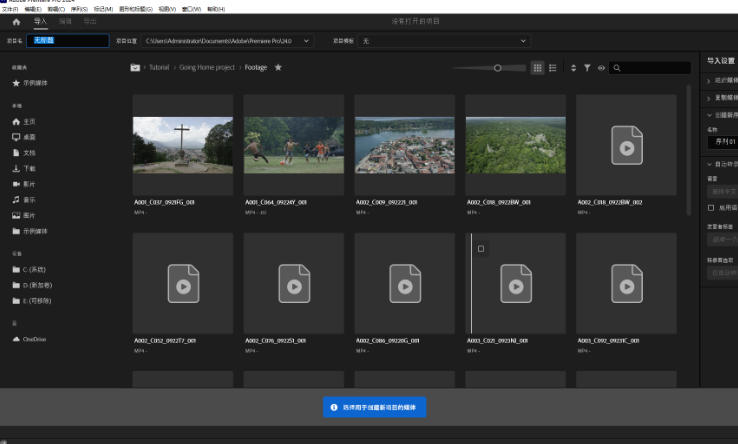Tick the checkbox on clip A003_C021
Viewport: 738px width, 444px height.
pyautogui.click(x=481, y=249)
